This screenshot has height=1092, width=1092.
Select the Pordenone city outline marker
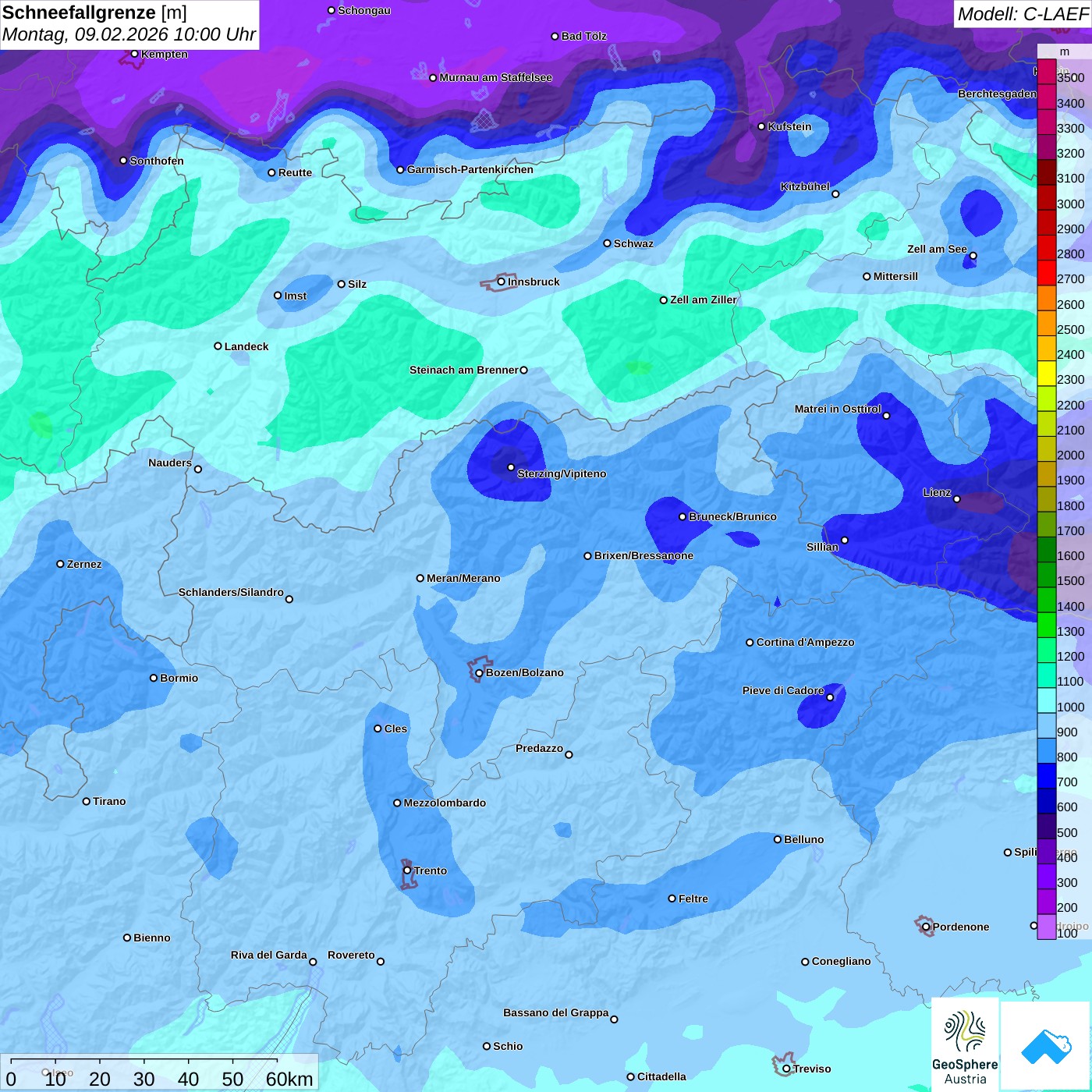pos(924,926)
